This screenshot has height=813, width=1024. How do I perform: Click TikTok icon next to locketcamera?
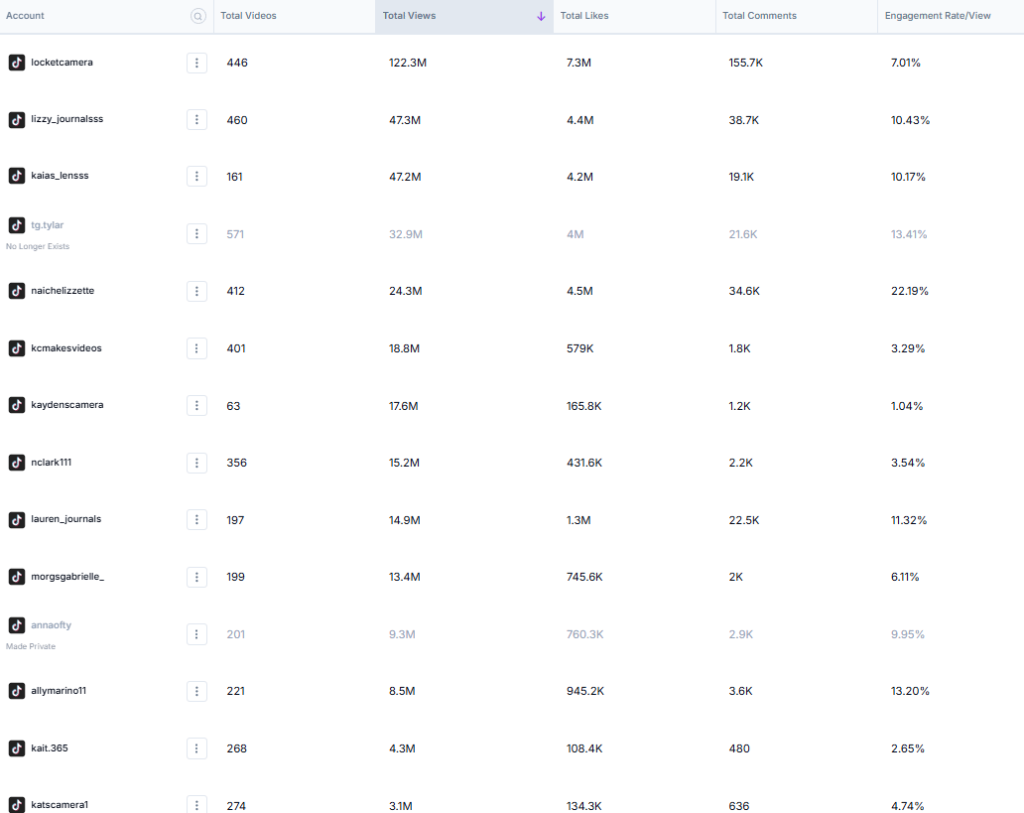[x=16, y=62]
